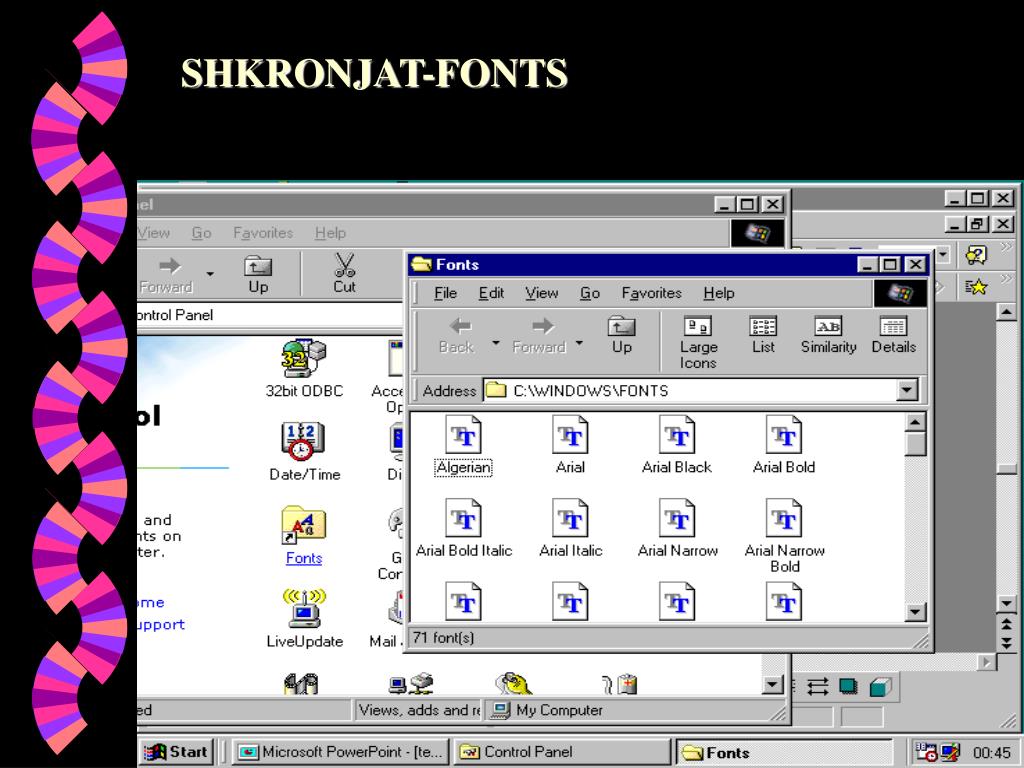Expand the Forward history dropdown arrow in Fonts
The image size is (1024, 768).
click(x=579, y=343)
